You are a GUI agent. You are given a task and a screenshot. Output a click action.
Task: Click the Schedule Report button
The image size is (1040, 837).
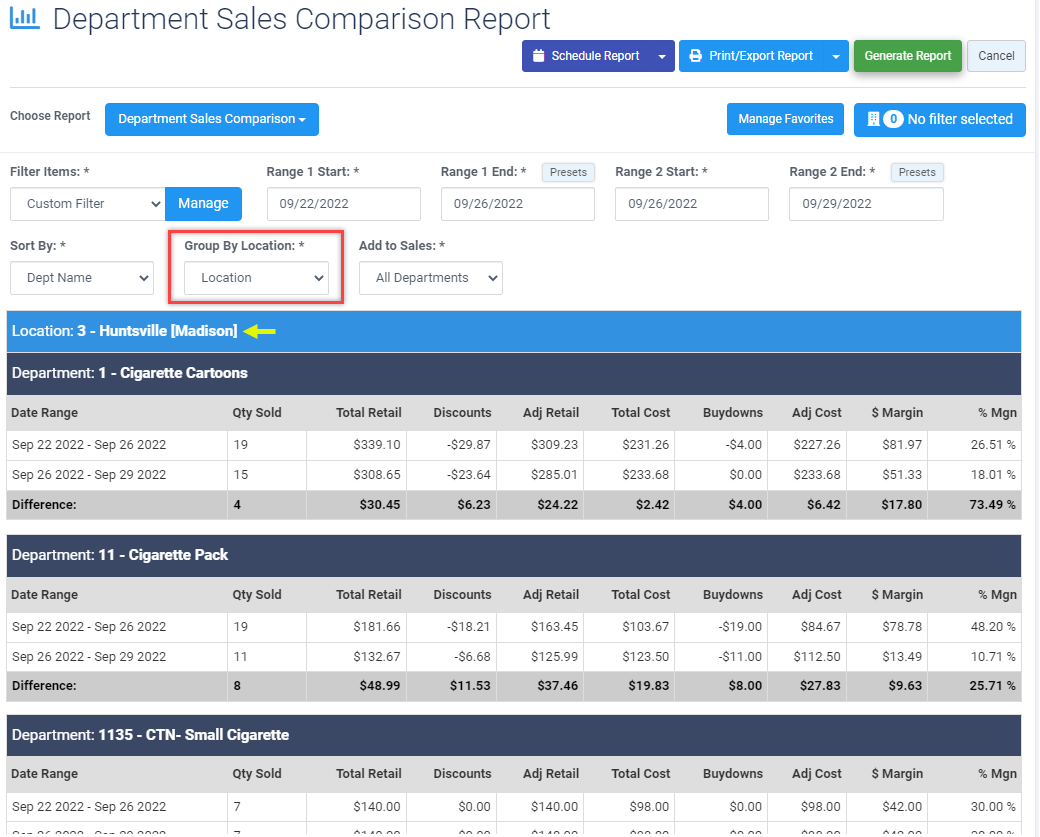[x=586, y=56]
